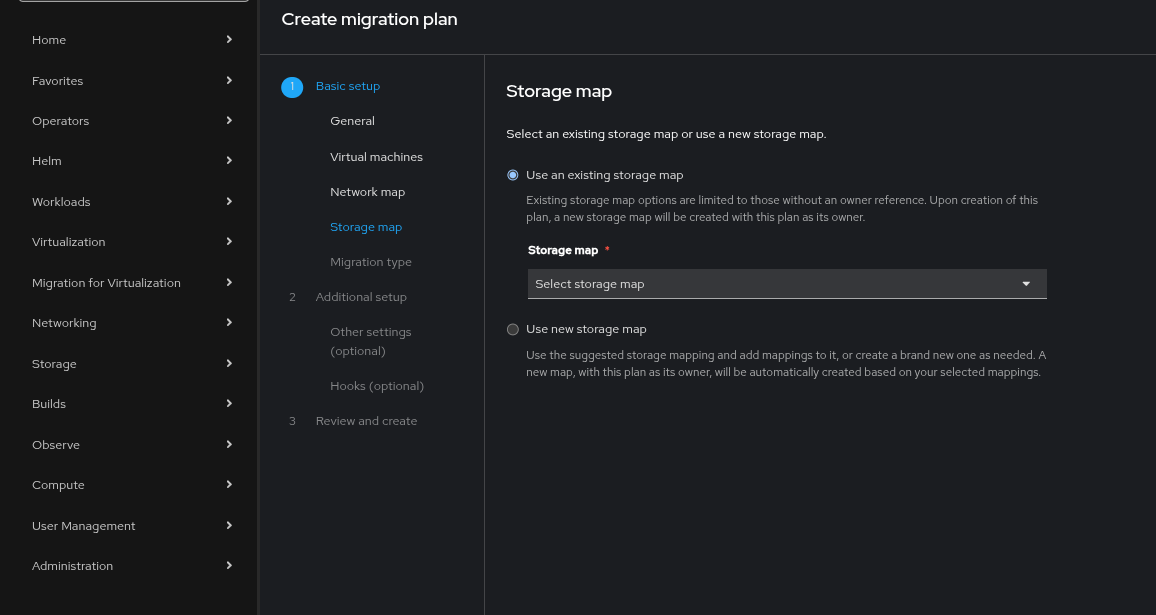
Task: Expand the Home navigation chevron
Action: tap(229, 40)
